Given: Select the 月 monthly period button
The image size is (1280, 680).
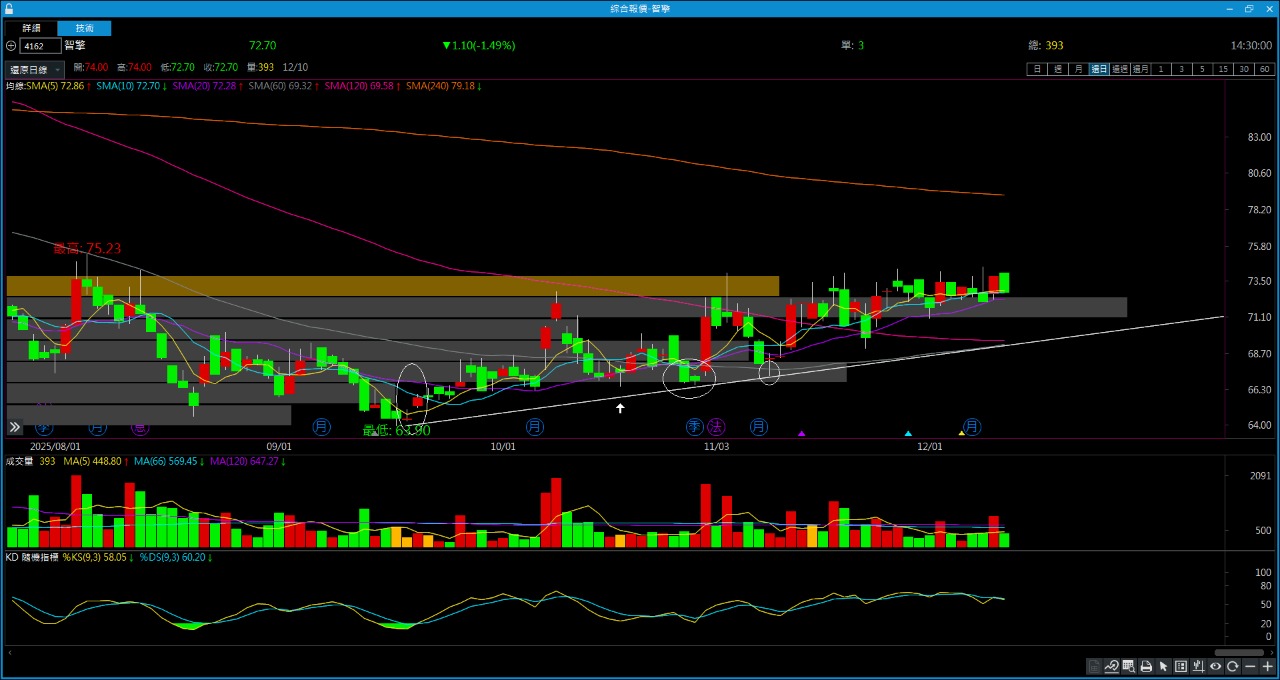Looking at the screenshot, I should 1078,69.
